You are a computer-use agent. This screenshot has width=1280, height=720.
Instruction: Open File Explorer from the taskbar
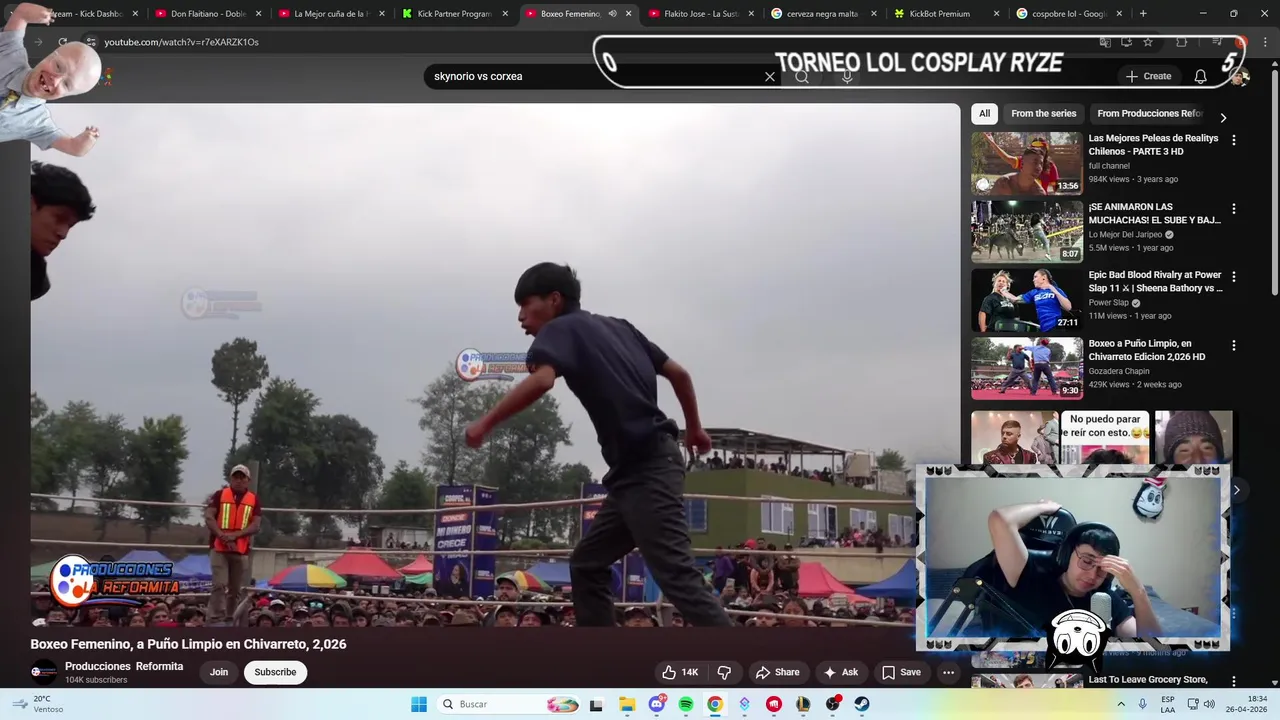pyautogui.click(x=627, y=704)
